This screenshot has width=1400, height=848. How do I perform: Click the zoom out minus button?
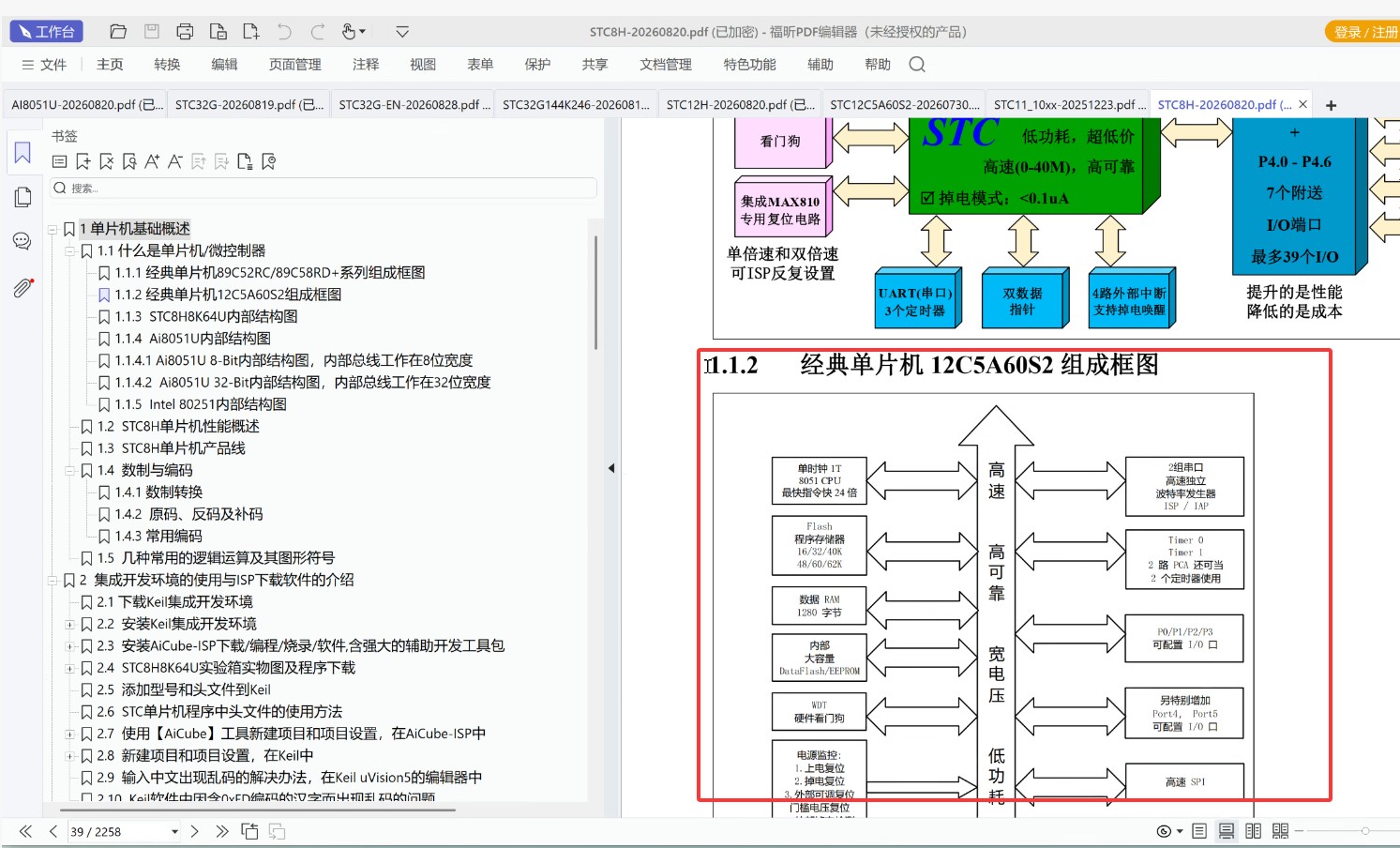pos(1299,831)
